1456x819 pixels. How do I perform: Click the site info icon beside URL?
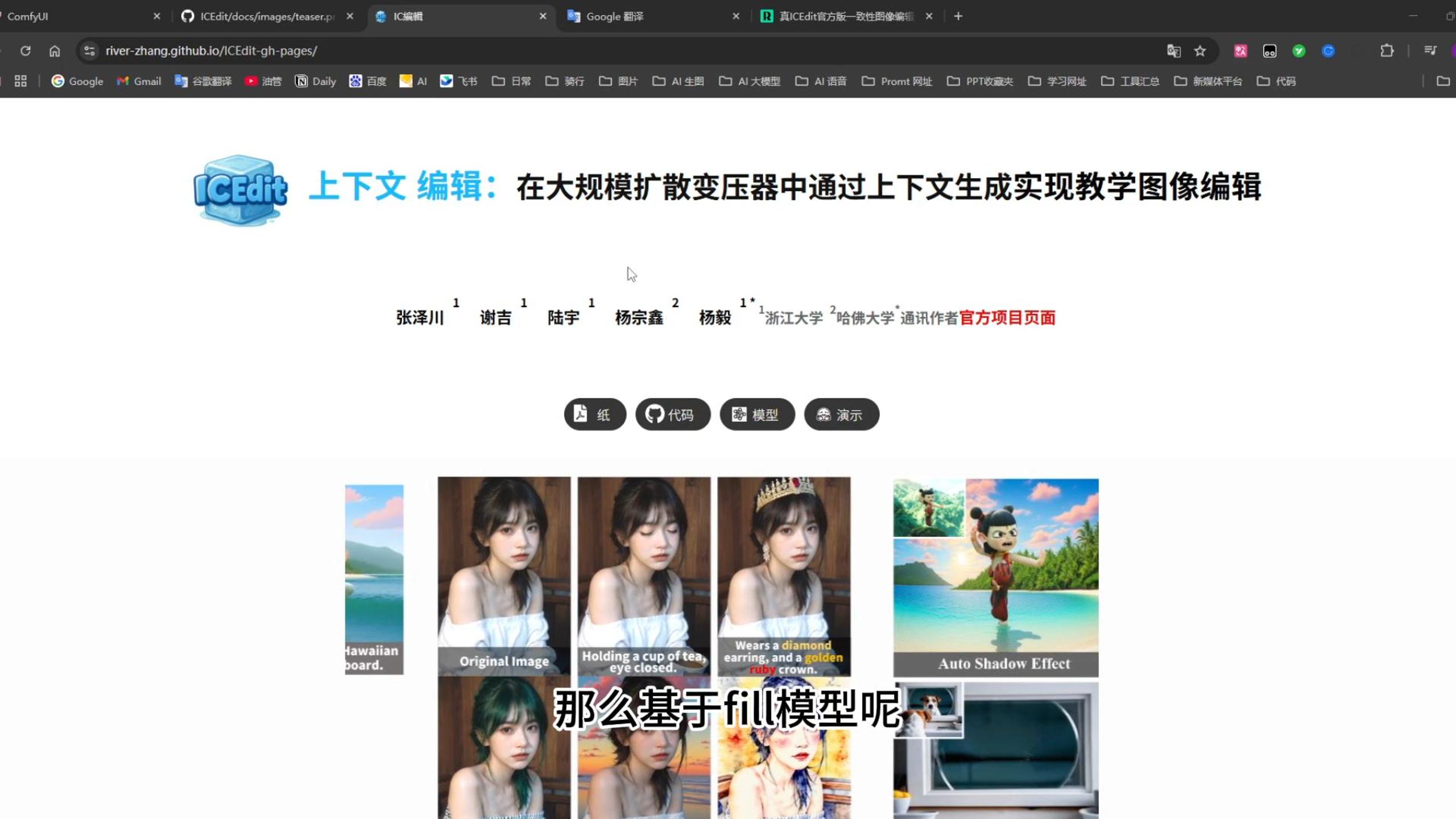[89, 51]
